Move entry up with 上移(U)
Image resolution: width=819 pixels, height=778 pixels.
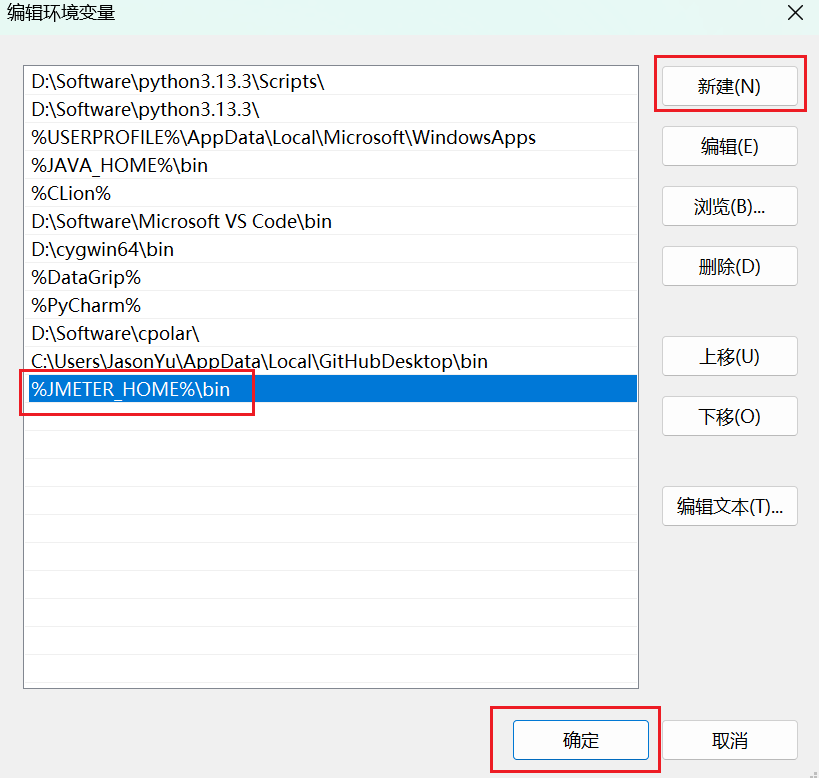729,356
